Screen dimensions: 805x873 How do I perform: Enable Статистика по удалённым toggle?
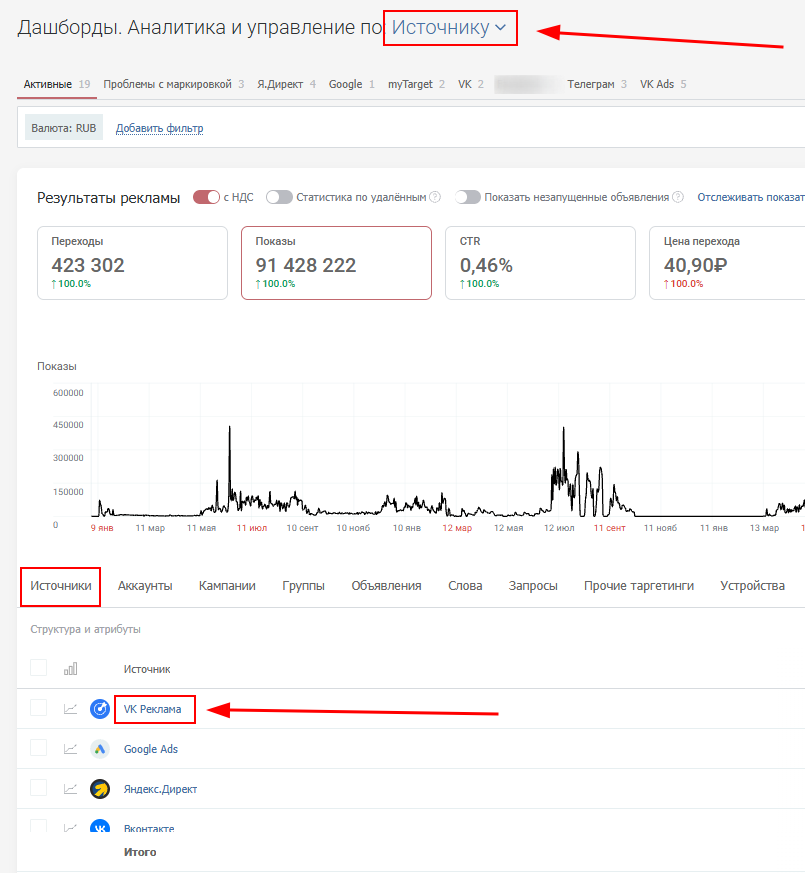(279, 197)
